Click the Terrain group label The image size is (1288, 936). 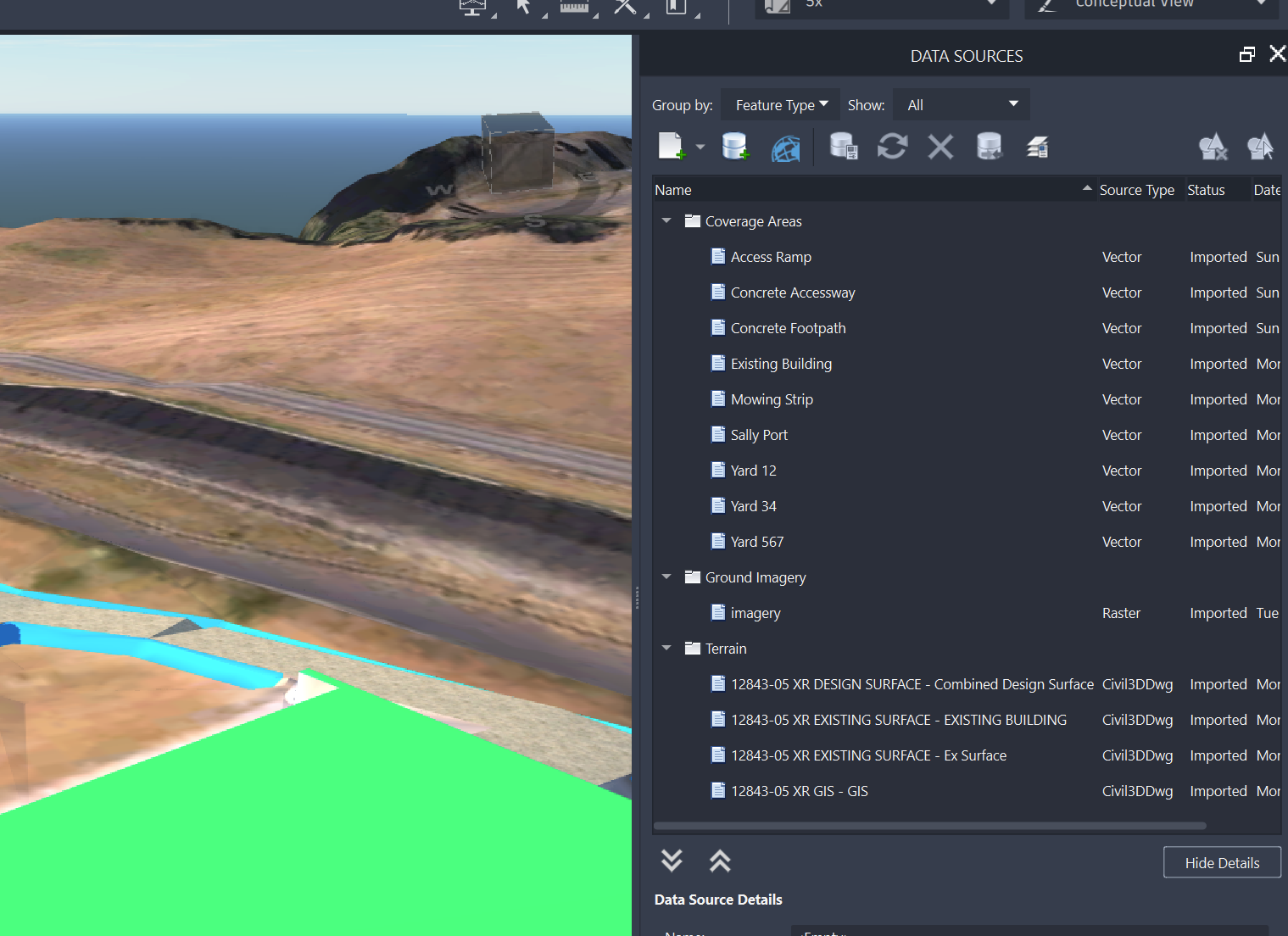coord(726,649)
